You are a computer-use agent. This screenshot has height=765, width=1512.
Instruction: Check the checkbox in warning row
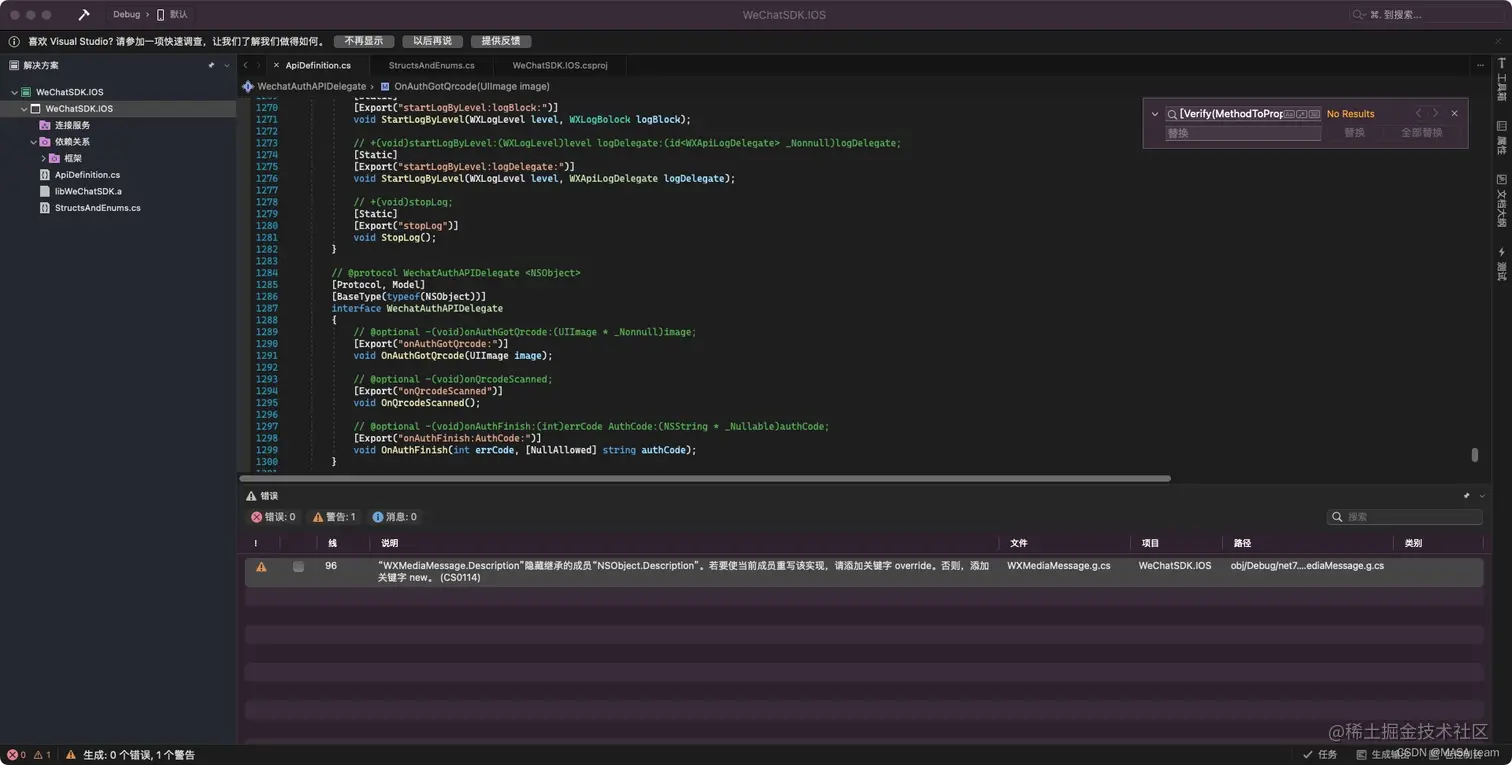point(298,567)
